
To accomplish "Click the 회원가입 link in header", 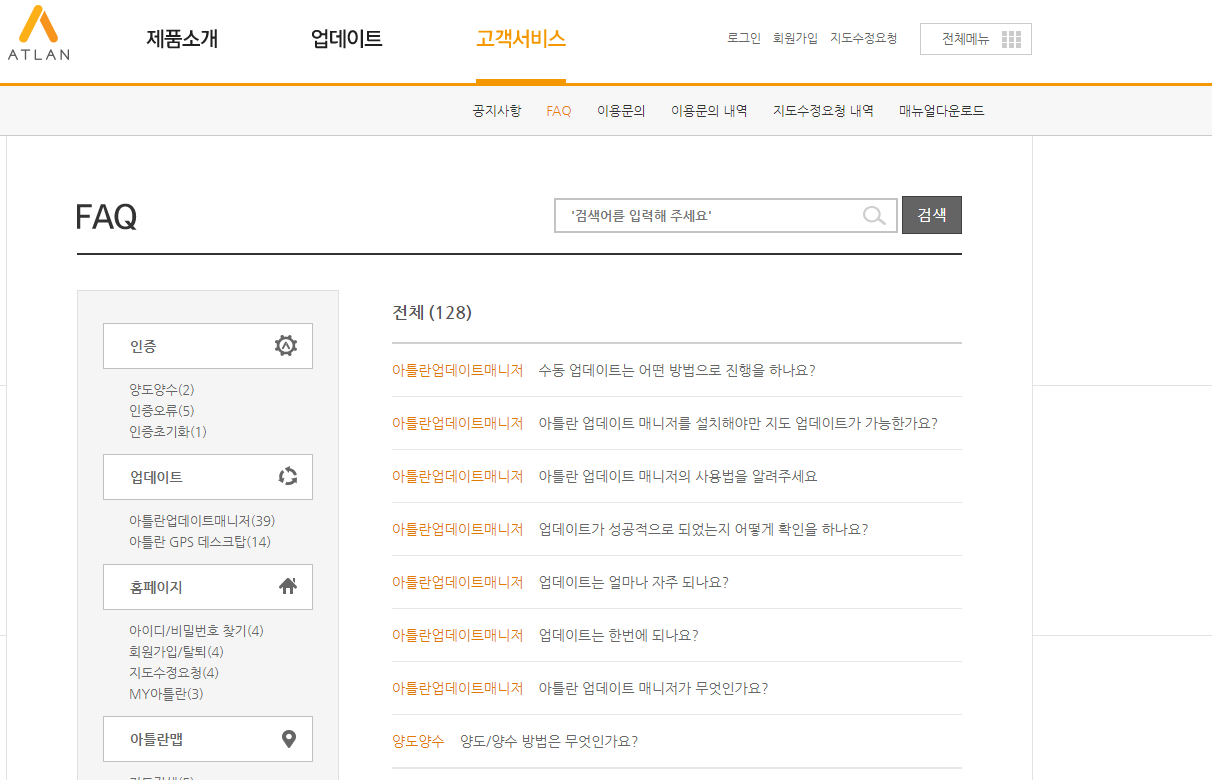I will (795, 38).
